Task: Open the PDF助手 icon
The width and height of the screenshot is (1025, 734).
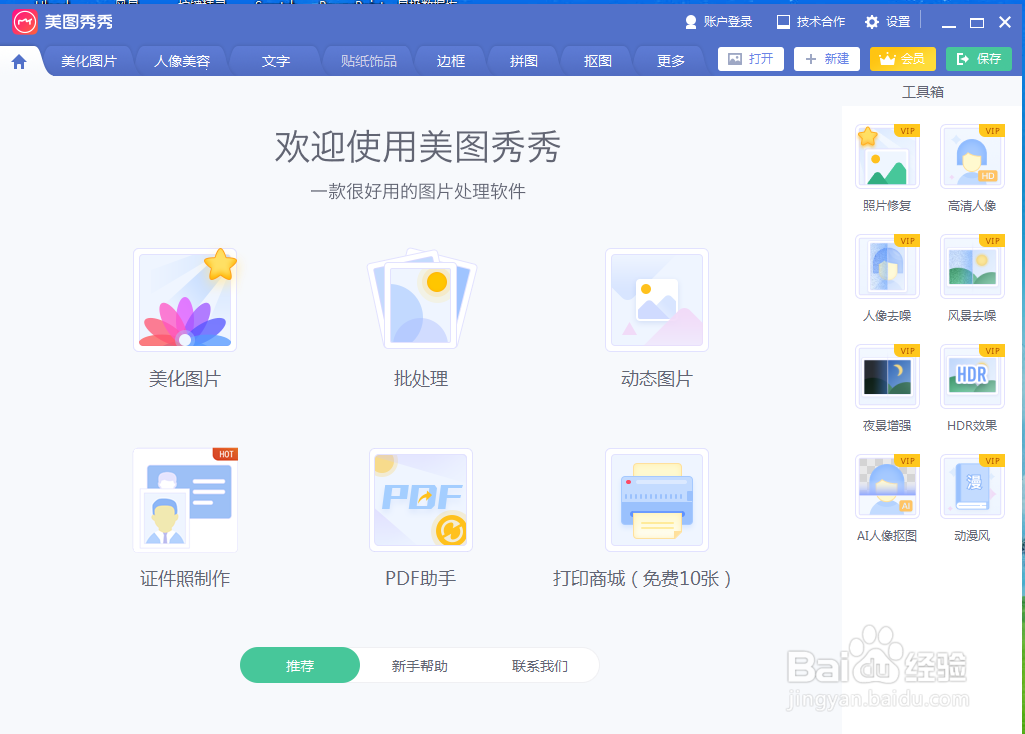Action: (x=421, y=500)
